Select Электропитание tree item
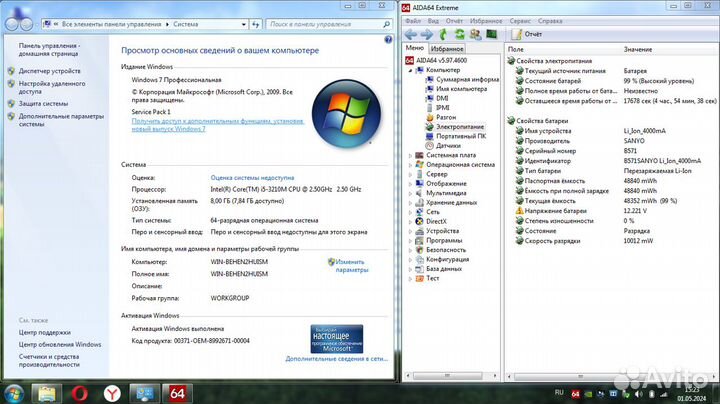 (455, 127)
